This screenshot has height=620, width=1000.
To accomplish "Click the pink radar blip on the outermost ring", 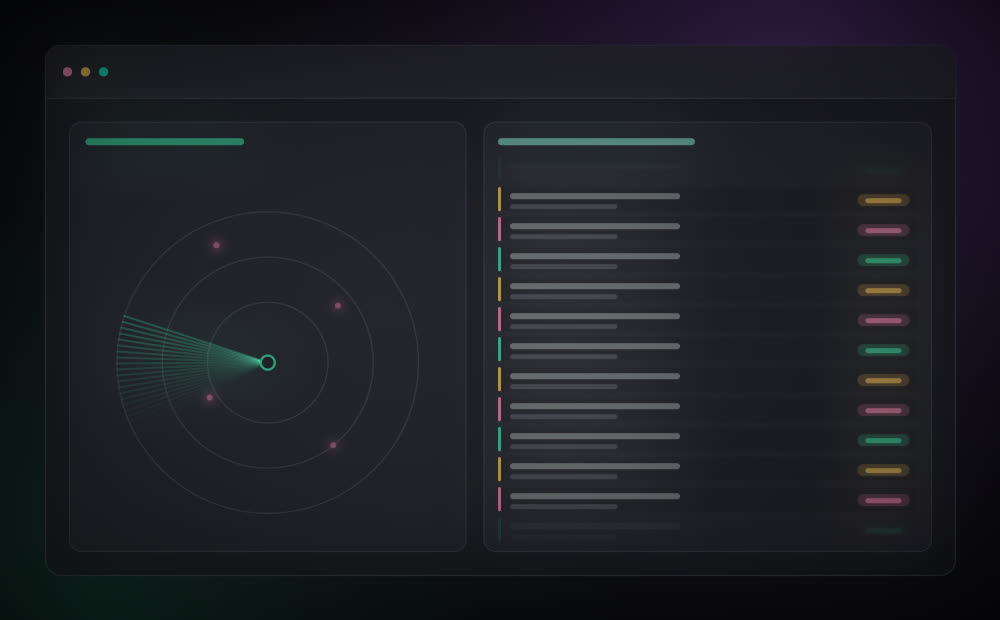I will pyautogui.click(x=216, y=245).
